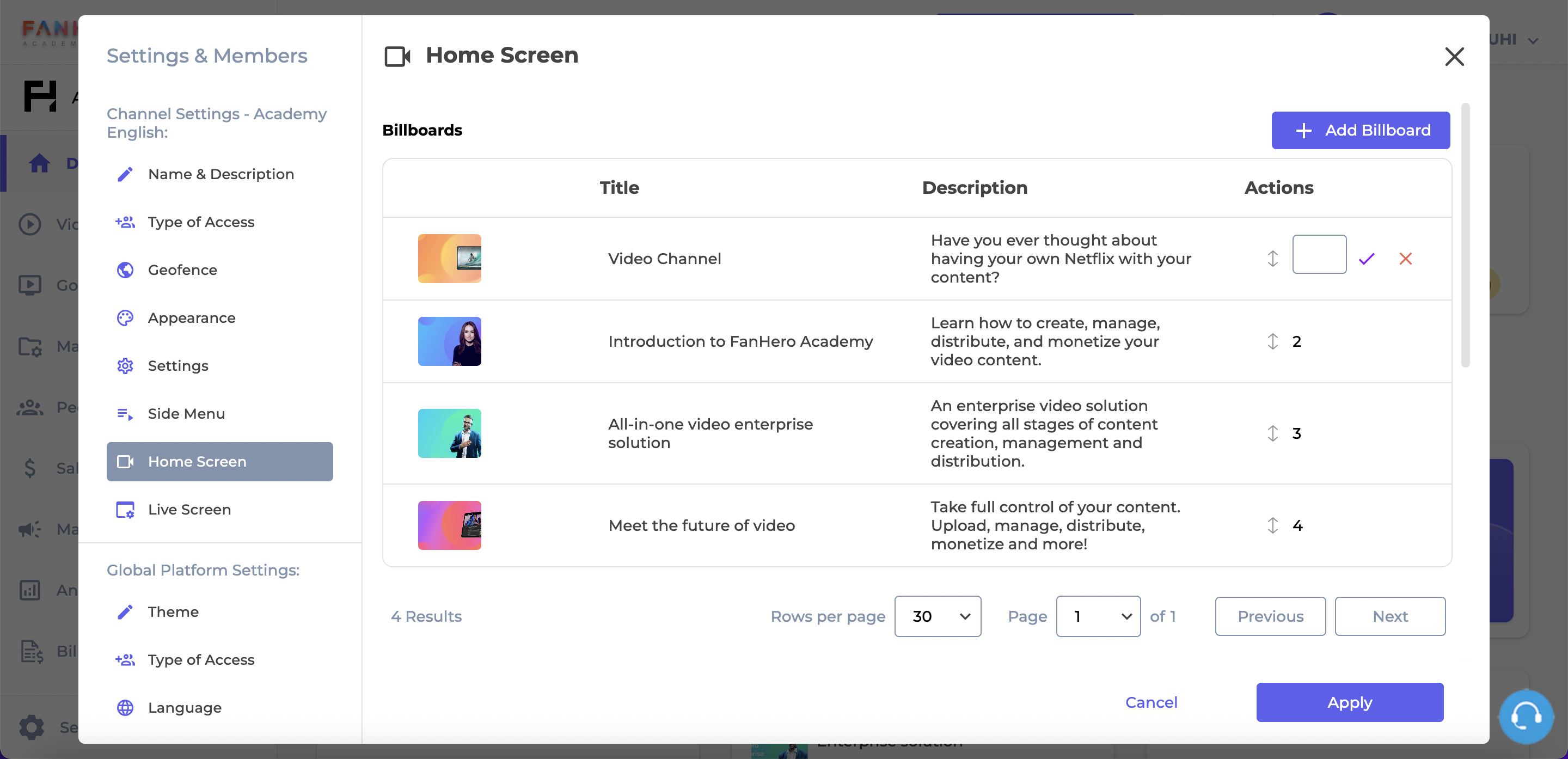Image resolution: width=1568 pixels, height=759 pixels.
Task: Go to Next page
Action: pos(1391,616)
